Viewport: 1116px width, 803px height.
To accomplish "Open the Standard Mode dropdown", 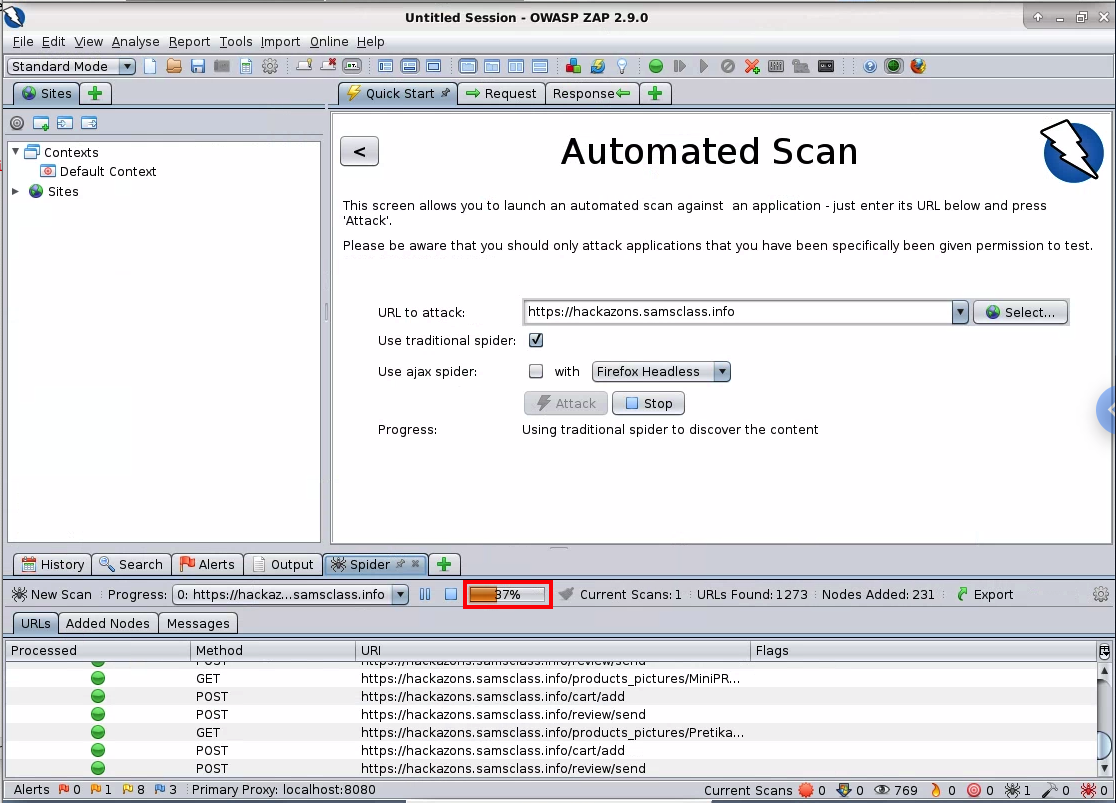I will [x=72, y=67].
